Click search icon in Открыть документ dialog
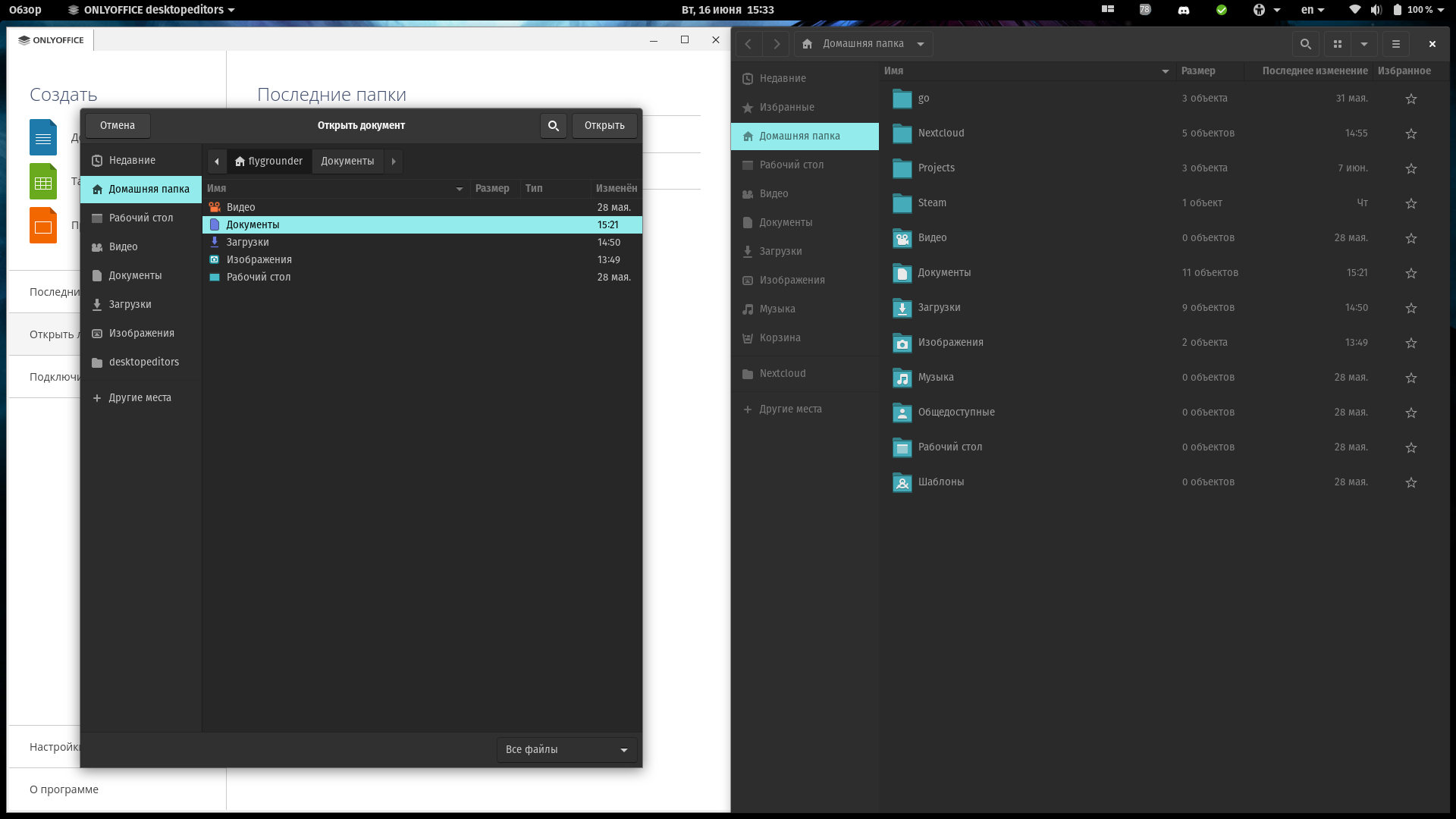 553,125
